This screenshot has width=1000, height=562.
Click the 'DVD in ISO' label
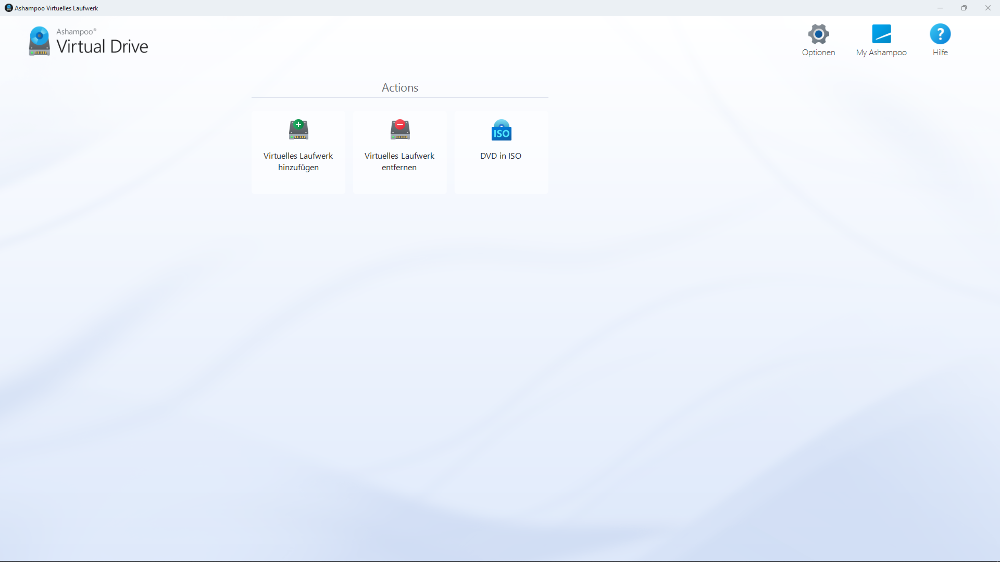[501, 156]
